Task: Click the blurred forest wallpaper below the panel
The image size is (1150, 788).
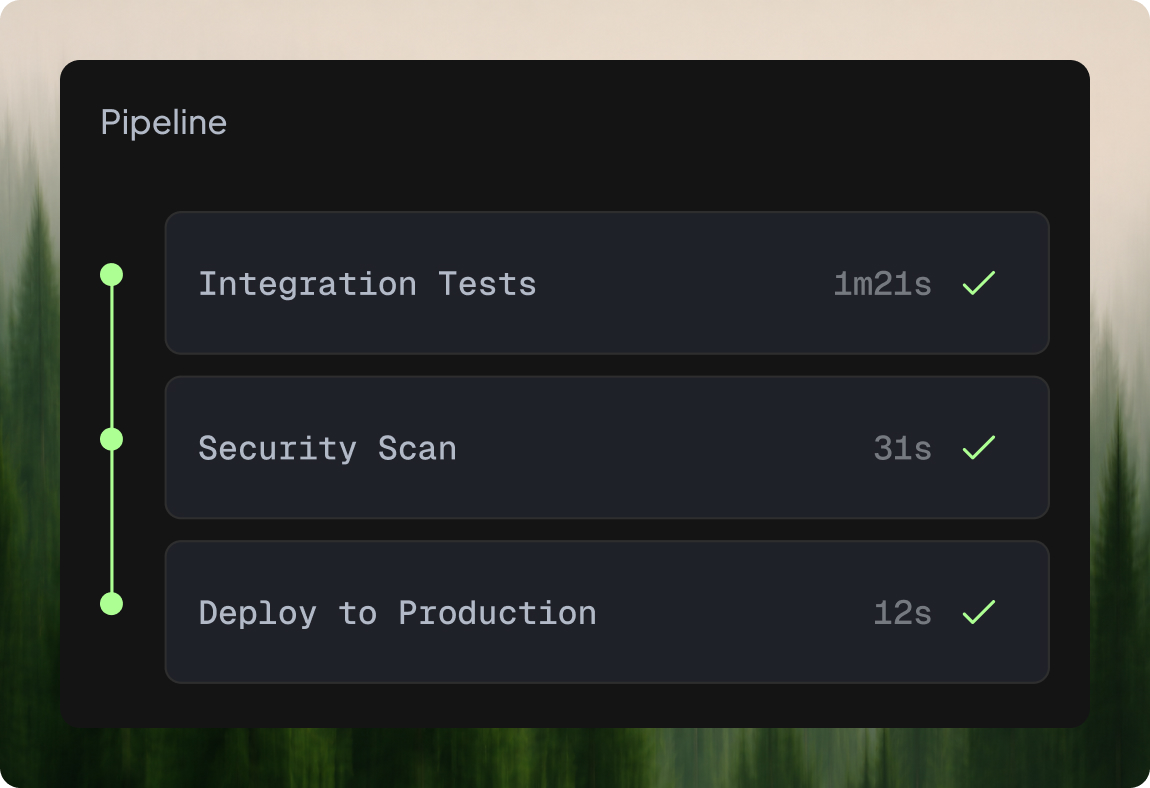Action: pyautogui.click(x=575, y=758)
